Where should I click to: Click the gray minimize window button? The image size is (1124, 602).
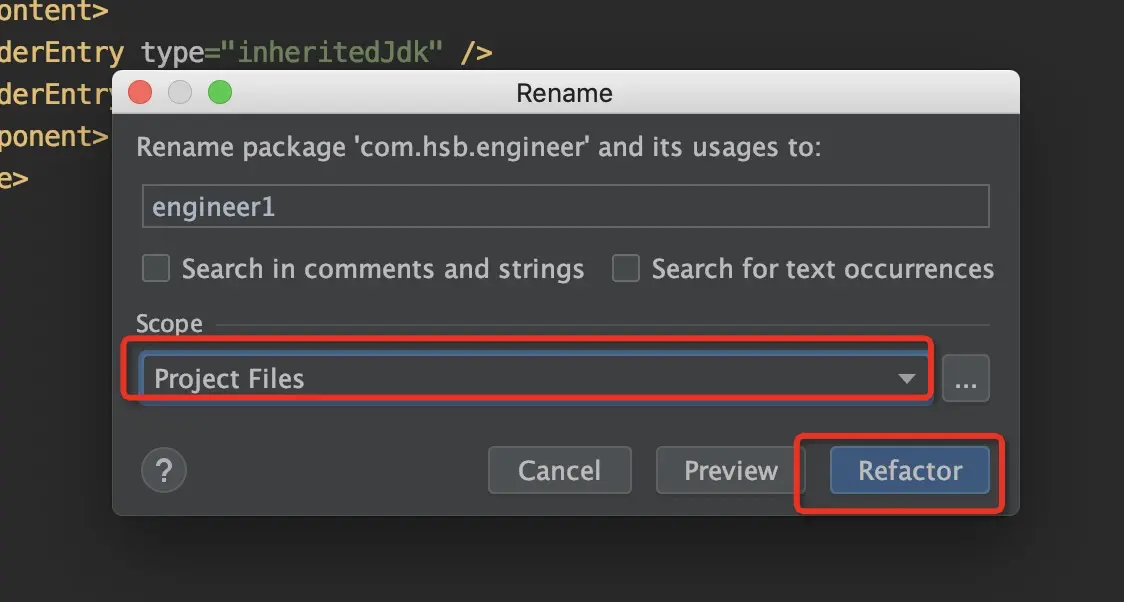click(x=180, y=93)
